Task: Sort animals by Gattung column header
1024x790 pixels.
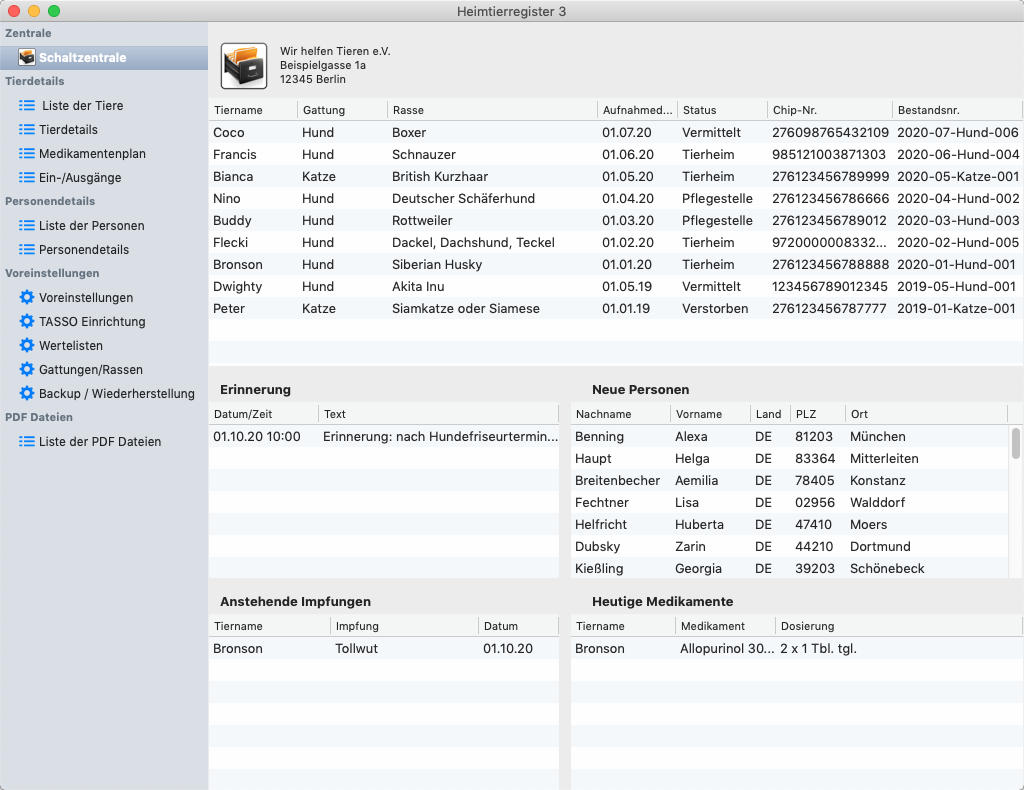Action: pyautogui.click(x=342, y=110)
